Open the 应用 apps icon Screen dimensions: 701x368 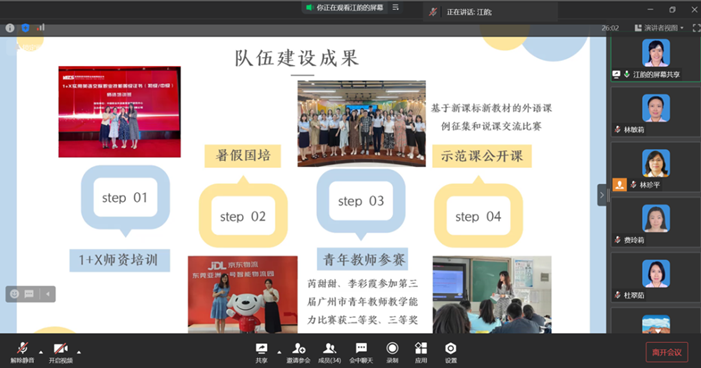[x=421, y=352]
